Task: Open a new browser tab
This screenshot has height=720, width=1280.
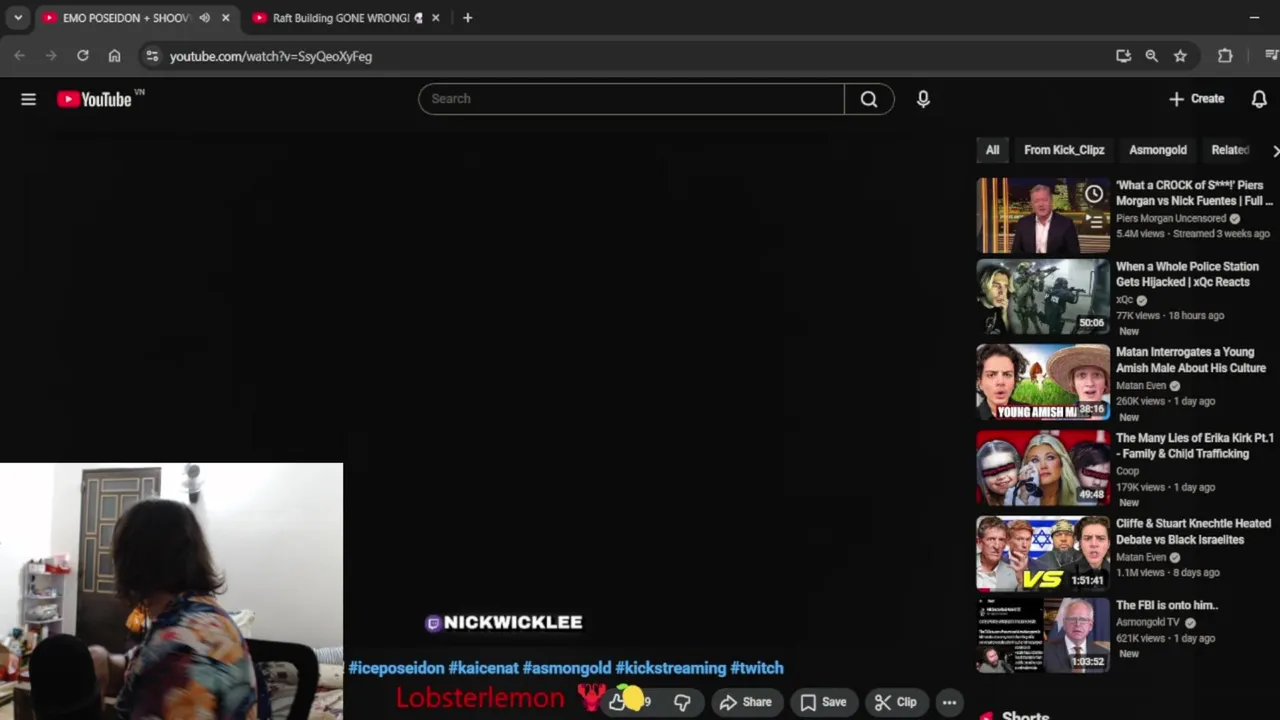Action: coord(467,18)
